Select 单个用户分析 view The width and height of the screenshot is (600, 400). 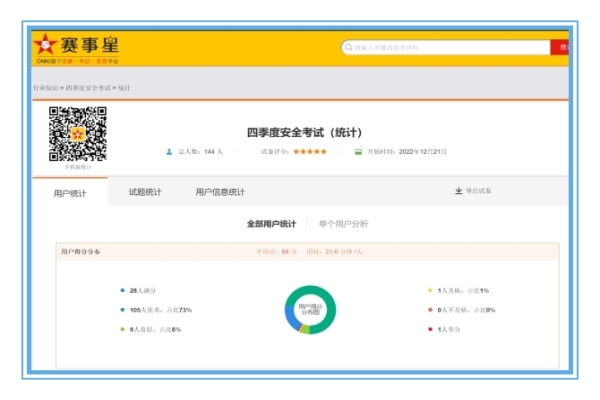(343, 224)
